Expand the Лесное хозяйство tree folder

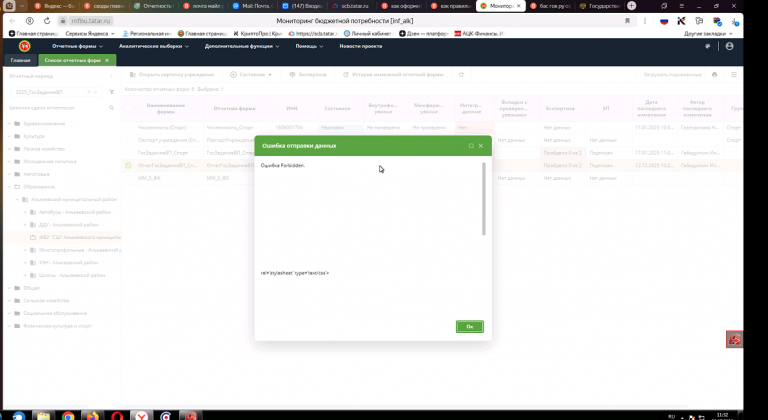tap(9, 149)
